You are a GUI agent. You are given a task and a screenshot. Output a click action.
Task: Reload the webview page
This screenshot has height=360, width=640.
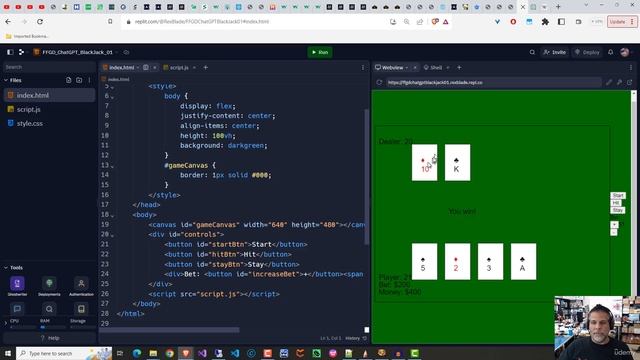coord(379,82)
